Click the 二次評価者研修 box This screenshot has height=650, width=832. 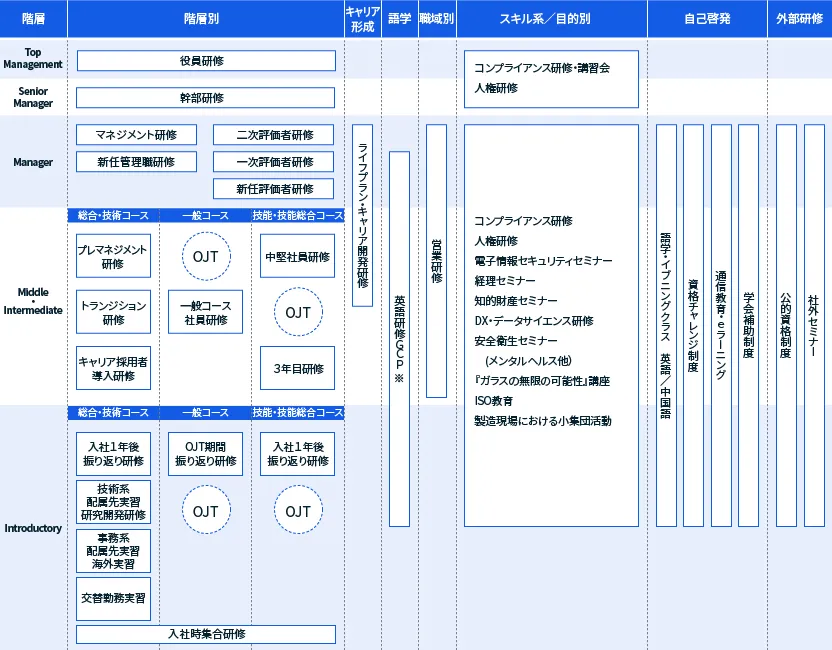(273, 135)
